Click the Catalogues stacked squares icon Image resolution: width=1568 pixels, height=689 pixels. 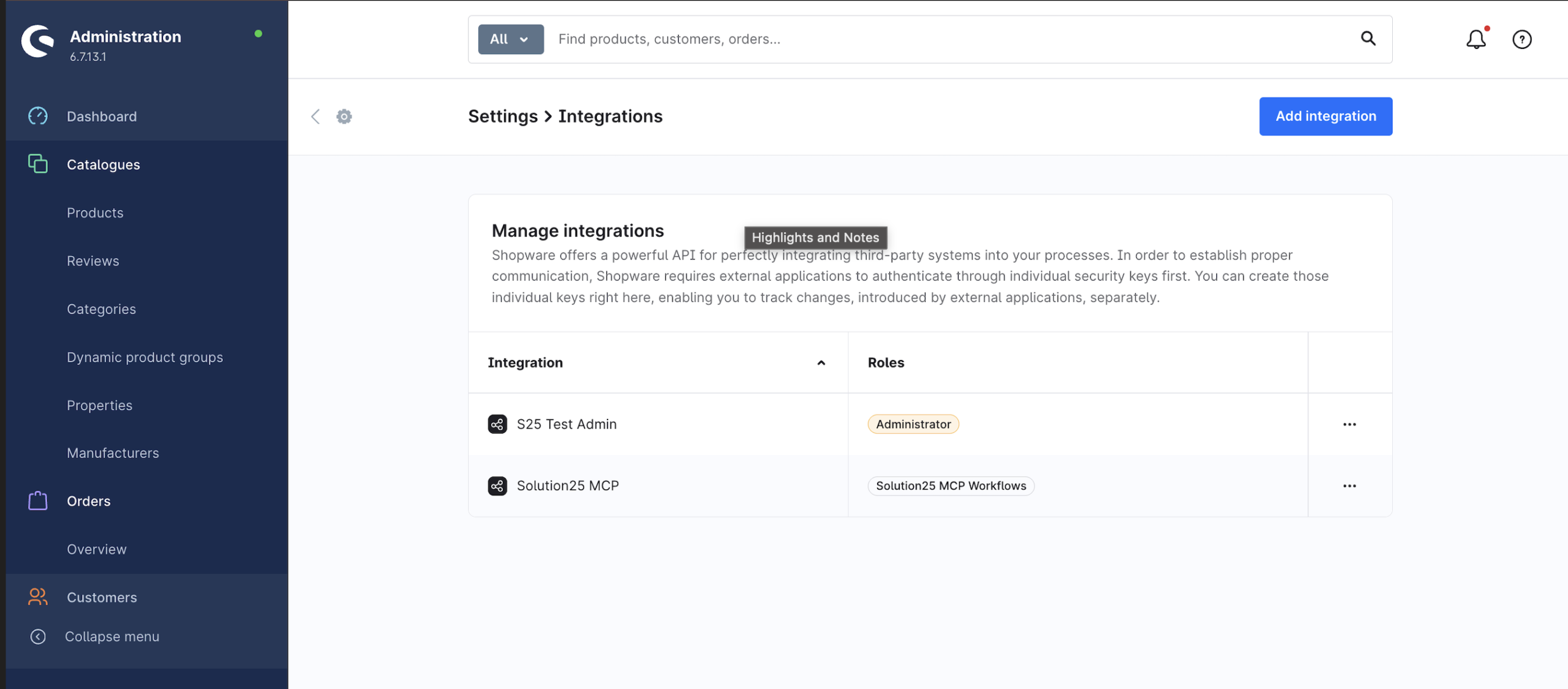[x=38, y=164]
